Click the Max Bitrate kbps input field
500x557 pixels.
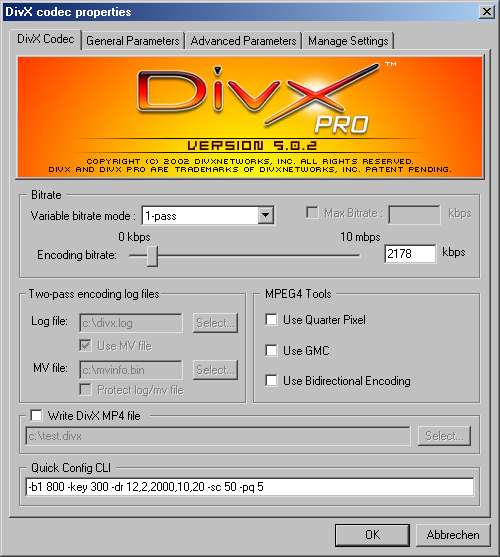tap(414, 215)
